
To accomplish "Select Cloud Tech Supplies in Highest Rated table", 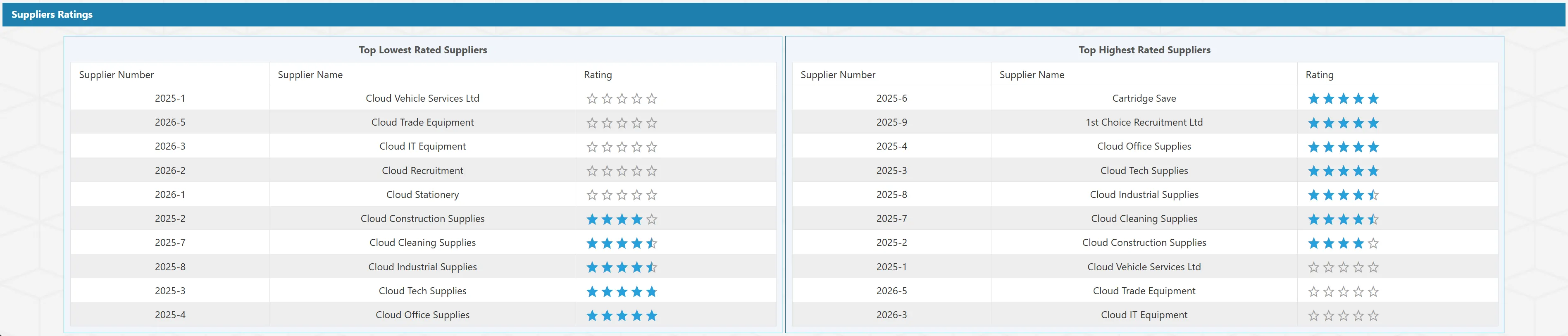I will pos(1144,170).
